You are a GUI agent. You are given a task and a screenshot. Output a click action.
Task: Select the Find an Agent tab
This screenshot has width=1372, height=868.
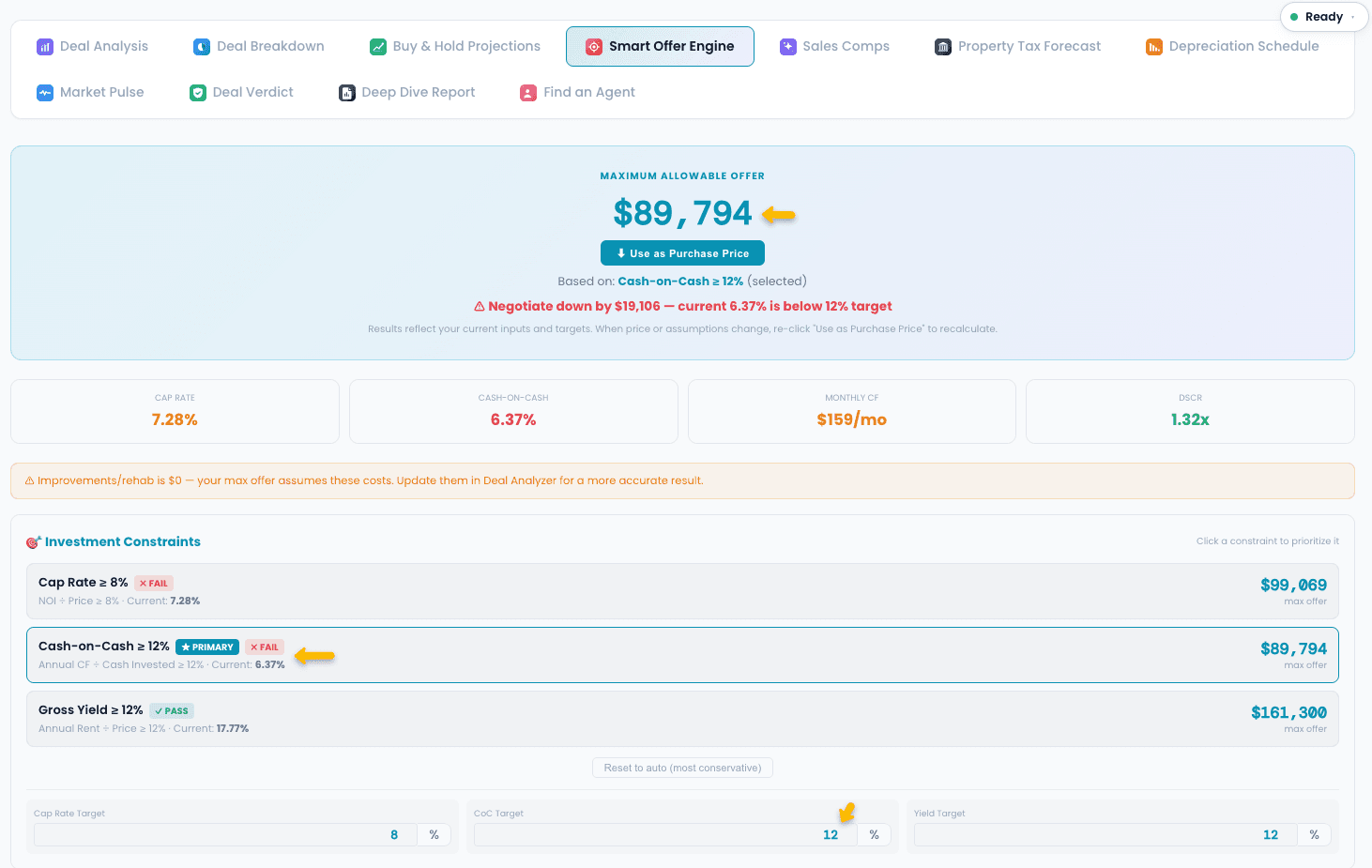pos(578,92)
